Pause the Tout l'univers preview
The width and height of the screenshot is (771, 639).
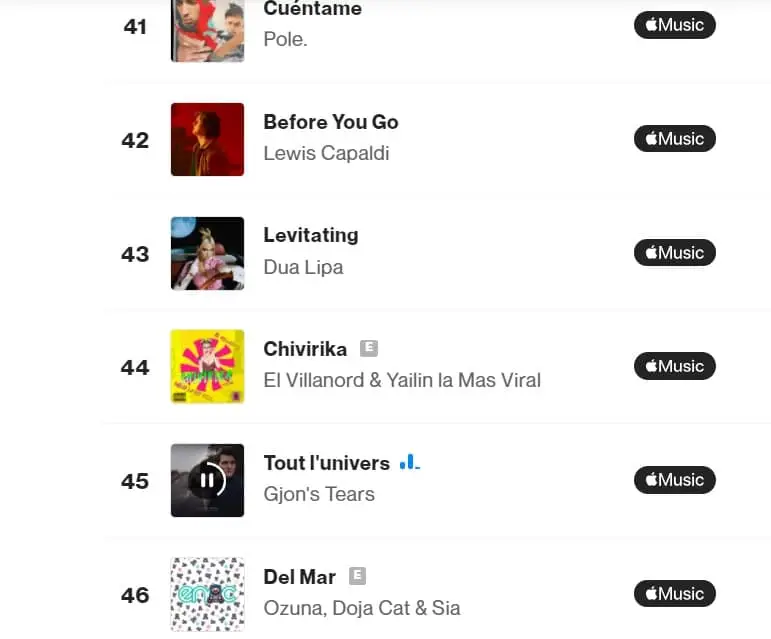point(207,480)
